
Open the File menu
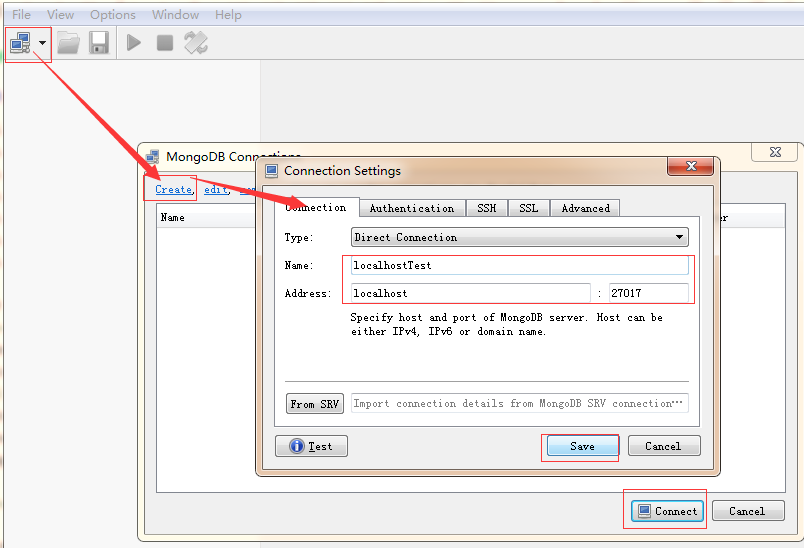[x=22, y=15]
